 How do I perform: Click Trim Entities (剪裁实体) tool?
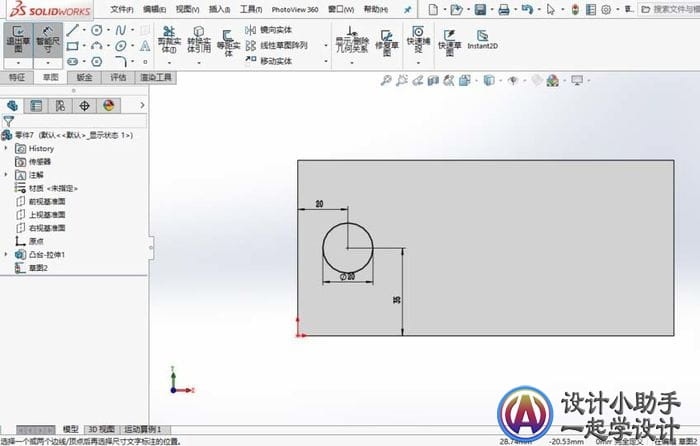click(x=169, y=40)
